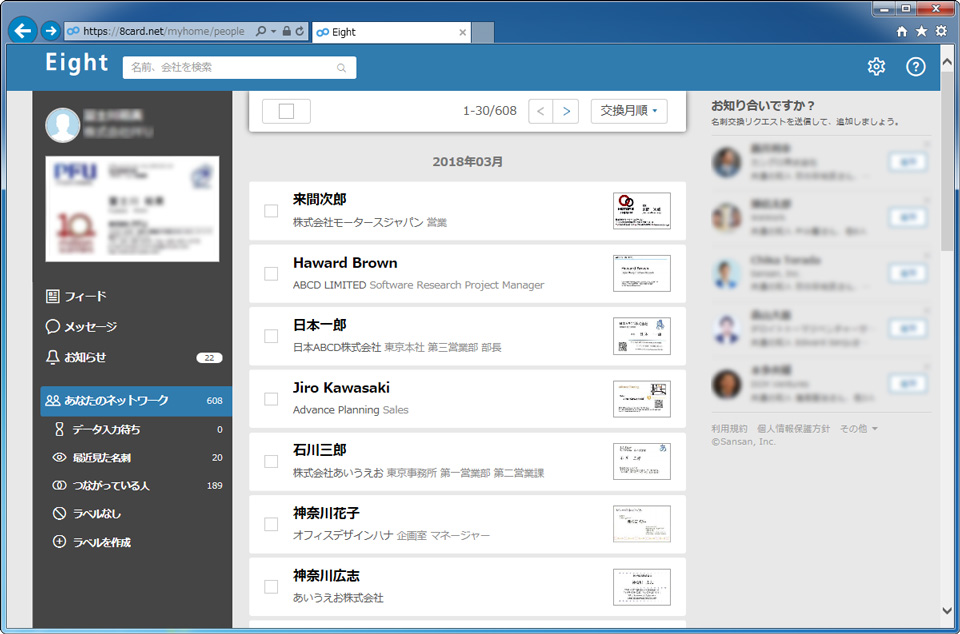The height and width of the screenshot is (634, 960).
Task: Open contact name 日本一郎
Action: pyautogui.click(x=320, y=326)
